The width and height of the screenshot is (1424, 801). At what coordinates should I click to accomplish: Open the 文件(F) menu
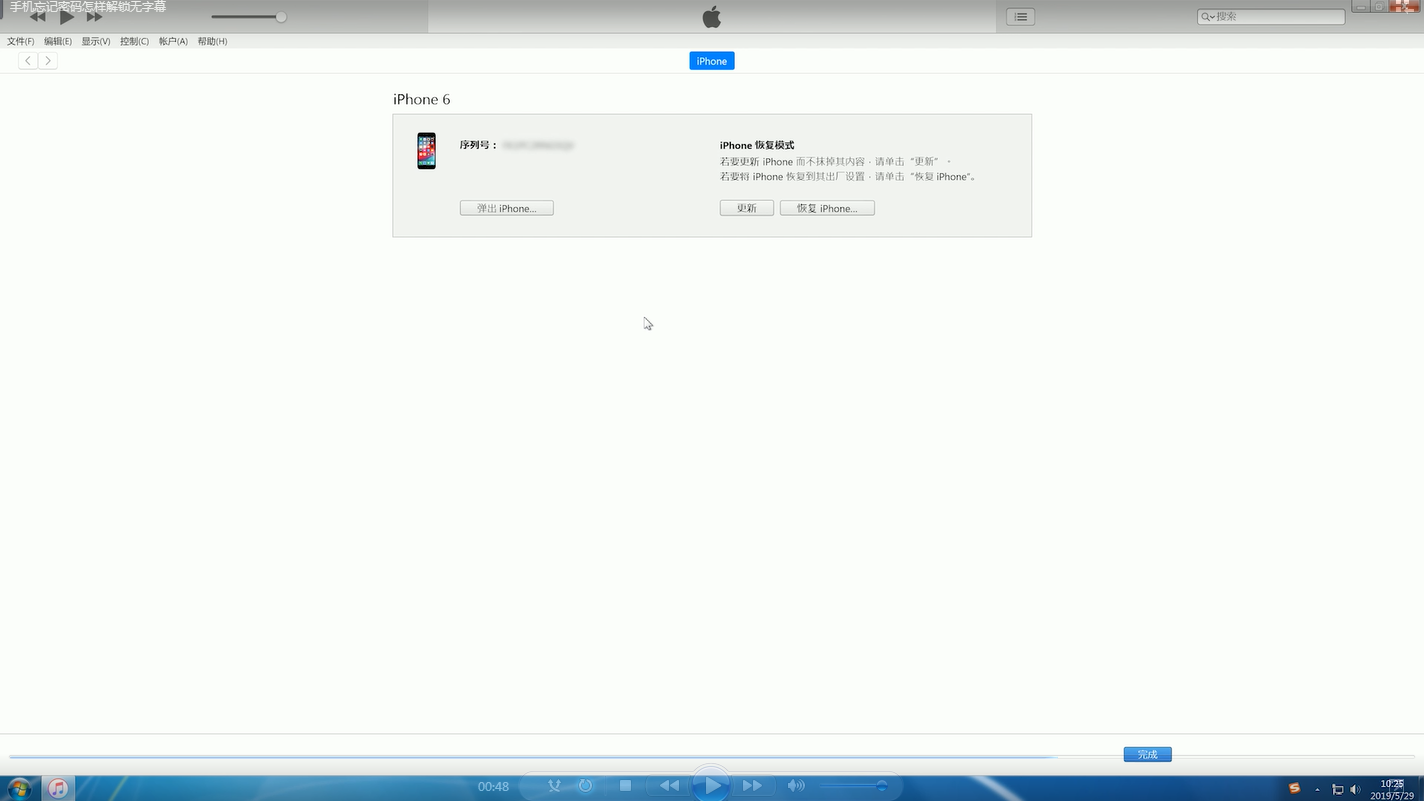tap(20, 41)
